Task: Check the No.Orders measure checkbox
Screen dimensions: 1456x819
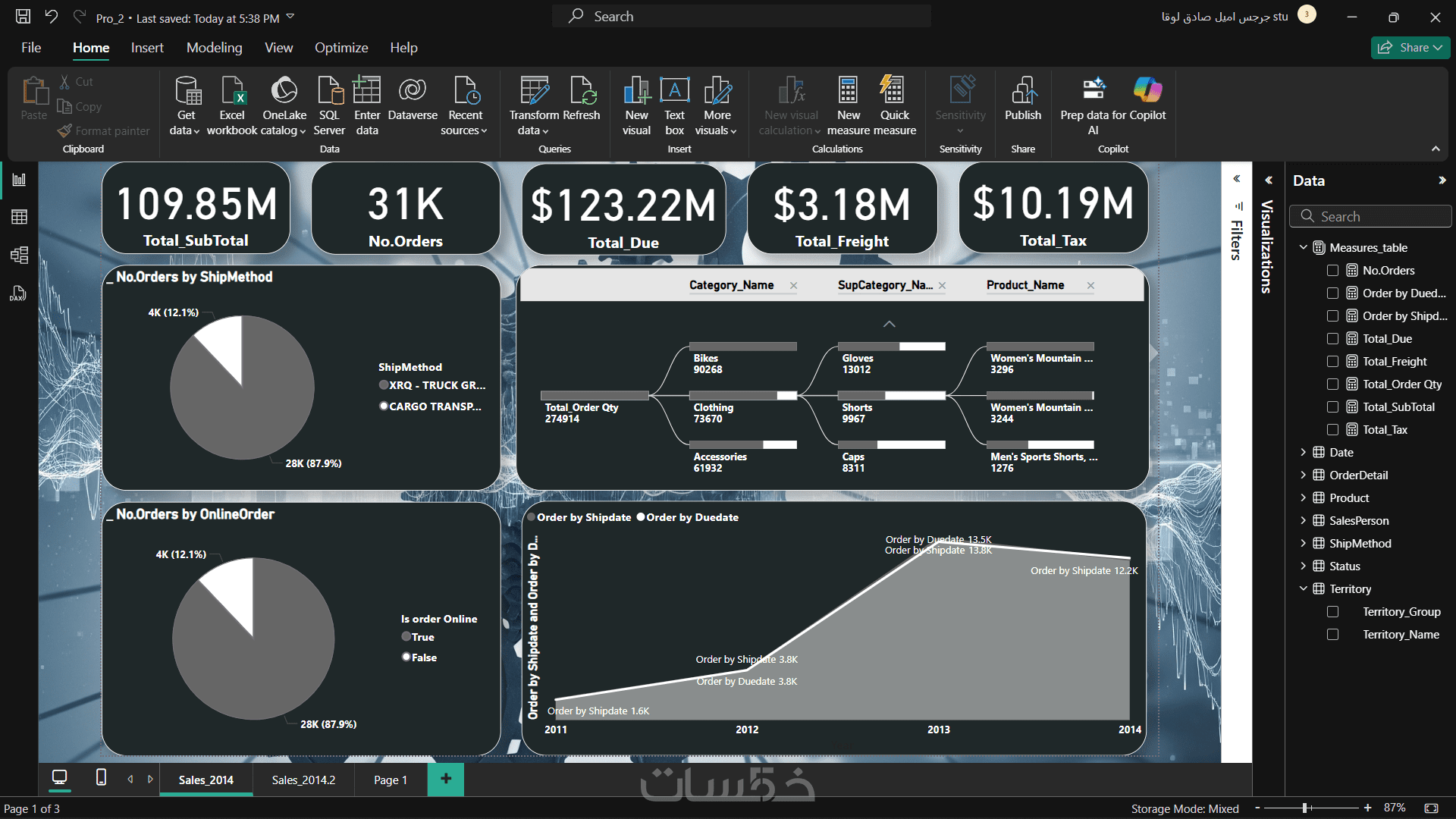Action: tap(1332, 271)
